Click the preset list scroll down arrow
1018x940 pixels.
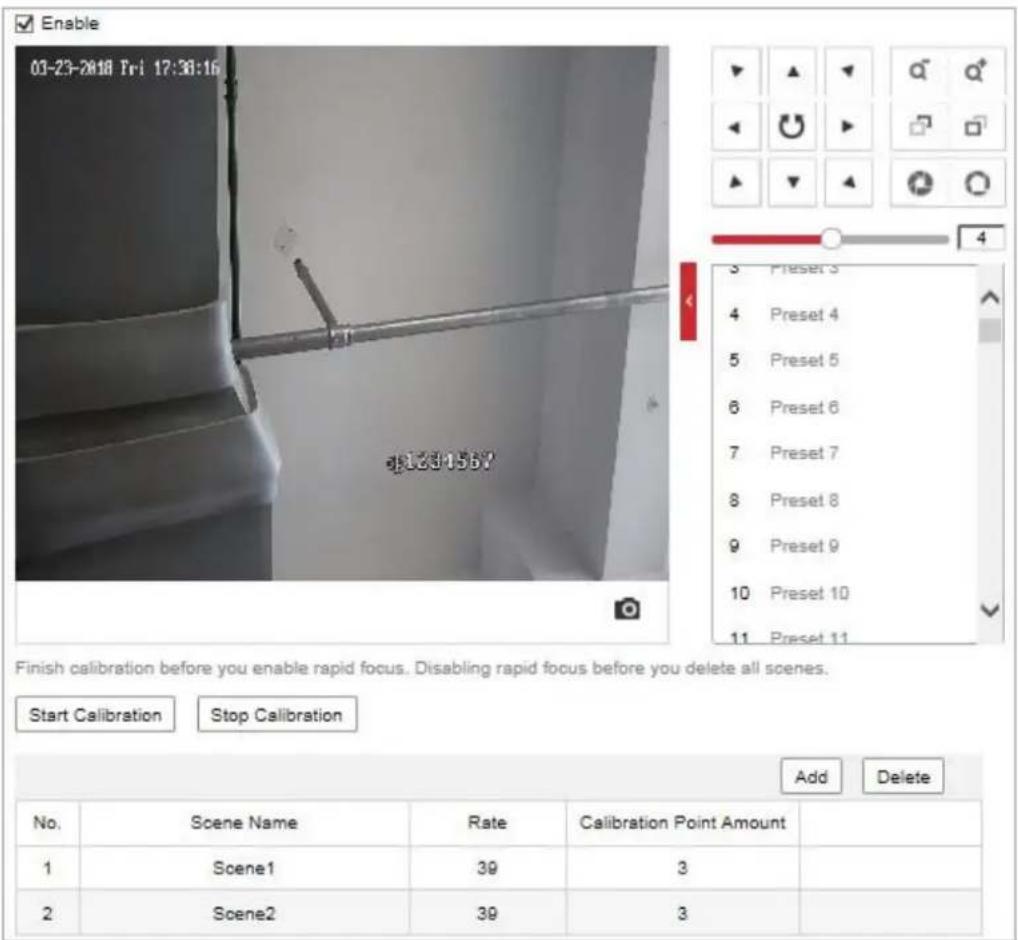[x=990, y=610]
